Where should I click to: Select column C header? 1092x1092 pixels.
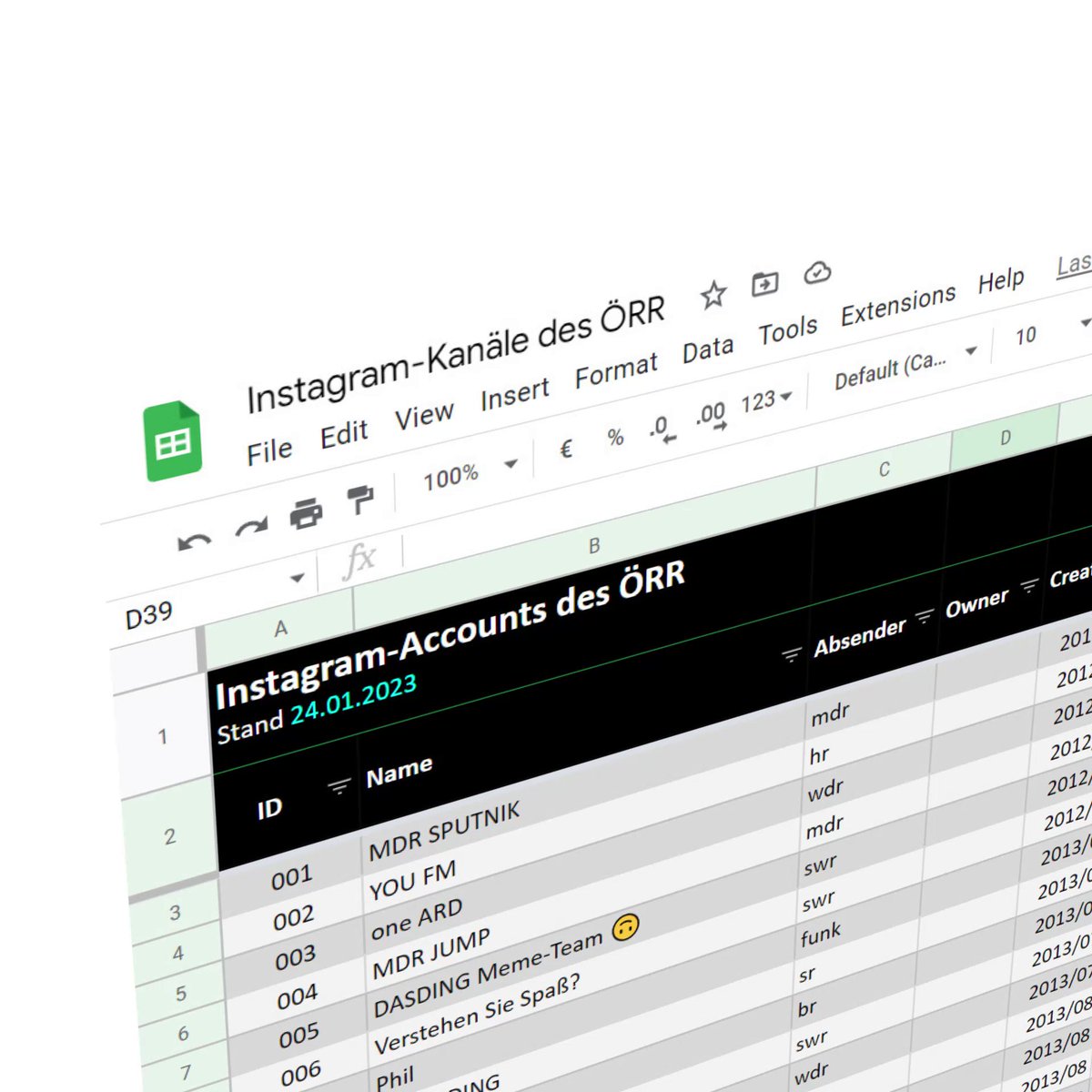coord(884,470)
